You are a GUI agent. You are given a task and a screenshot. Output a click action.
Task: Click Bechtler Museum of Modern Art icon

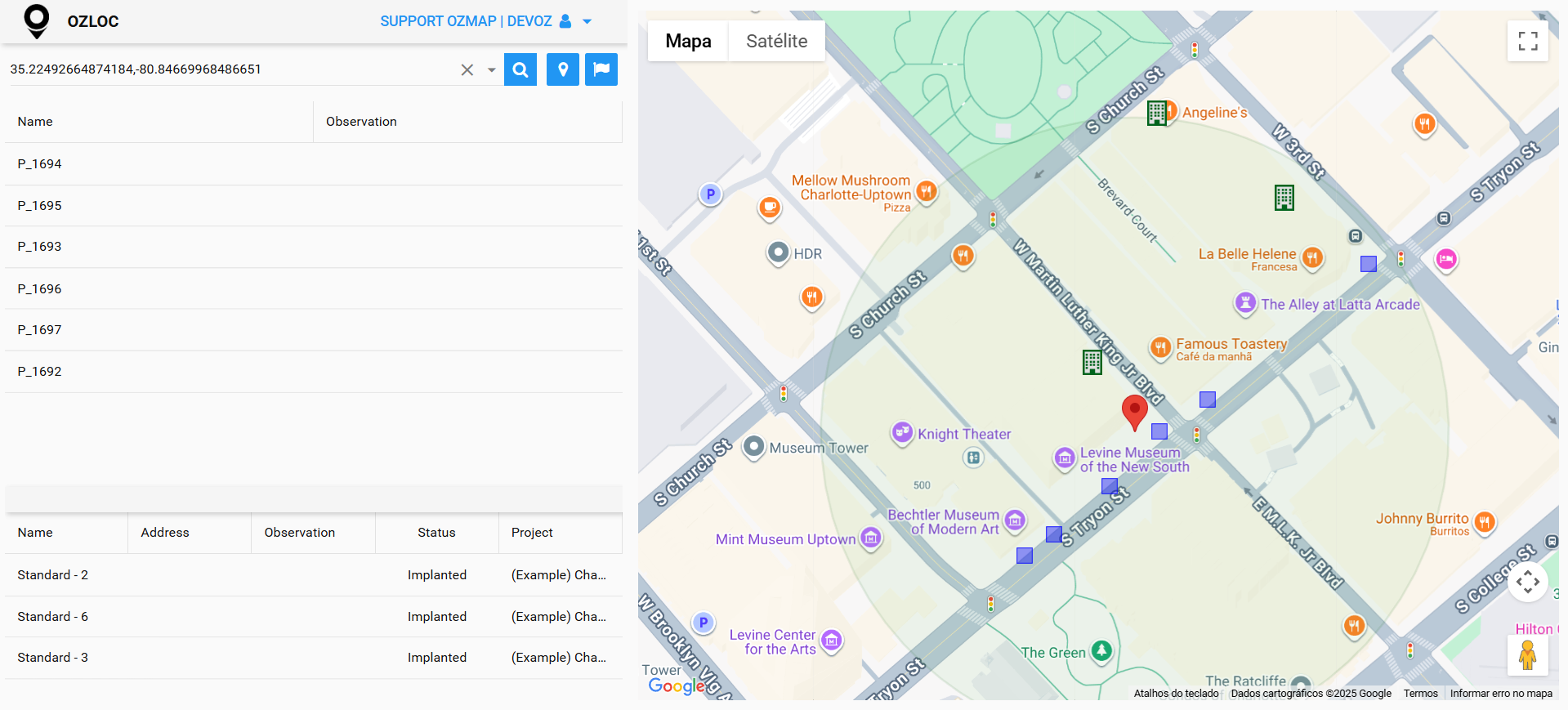(1015, 520)
